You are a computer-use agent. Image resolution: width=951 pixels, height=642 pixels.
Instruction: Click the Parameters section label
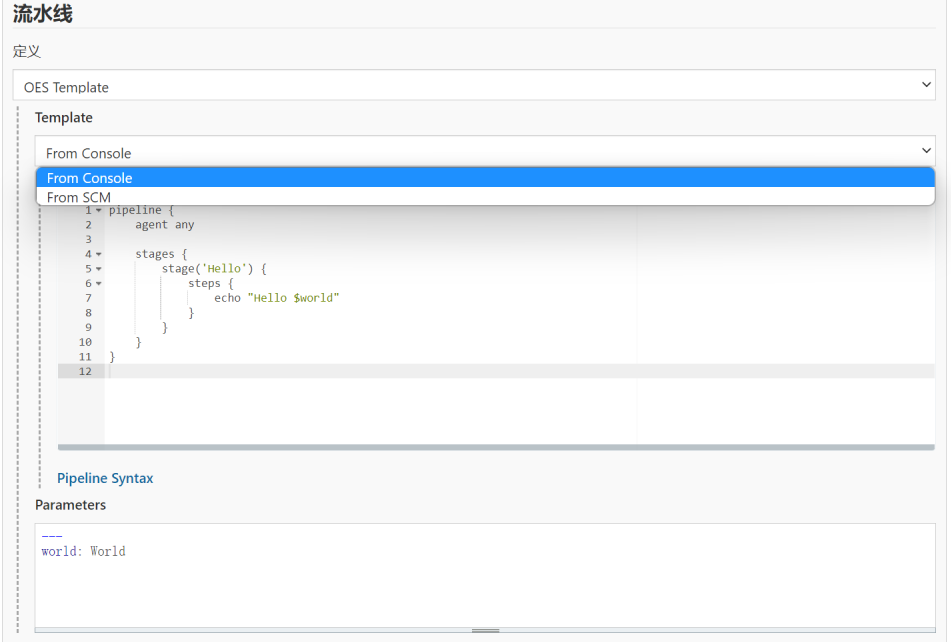pos(70,504)
